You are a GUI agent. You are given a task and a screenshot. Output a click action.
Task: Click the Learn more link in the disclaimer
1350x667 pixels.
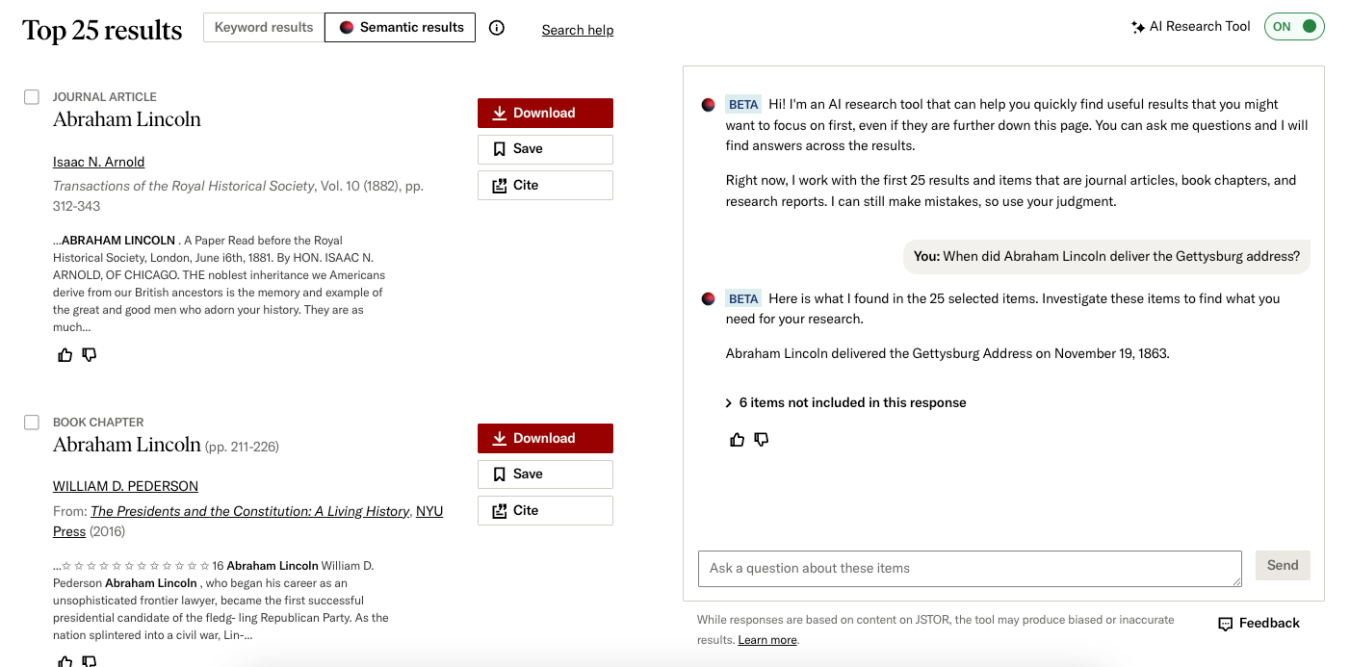(766, 639)
